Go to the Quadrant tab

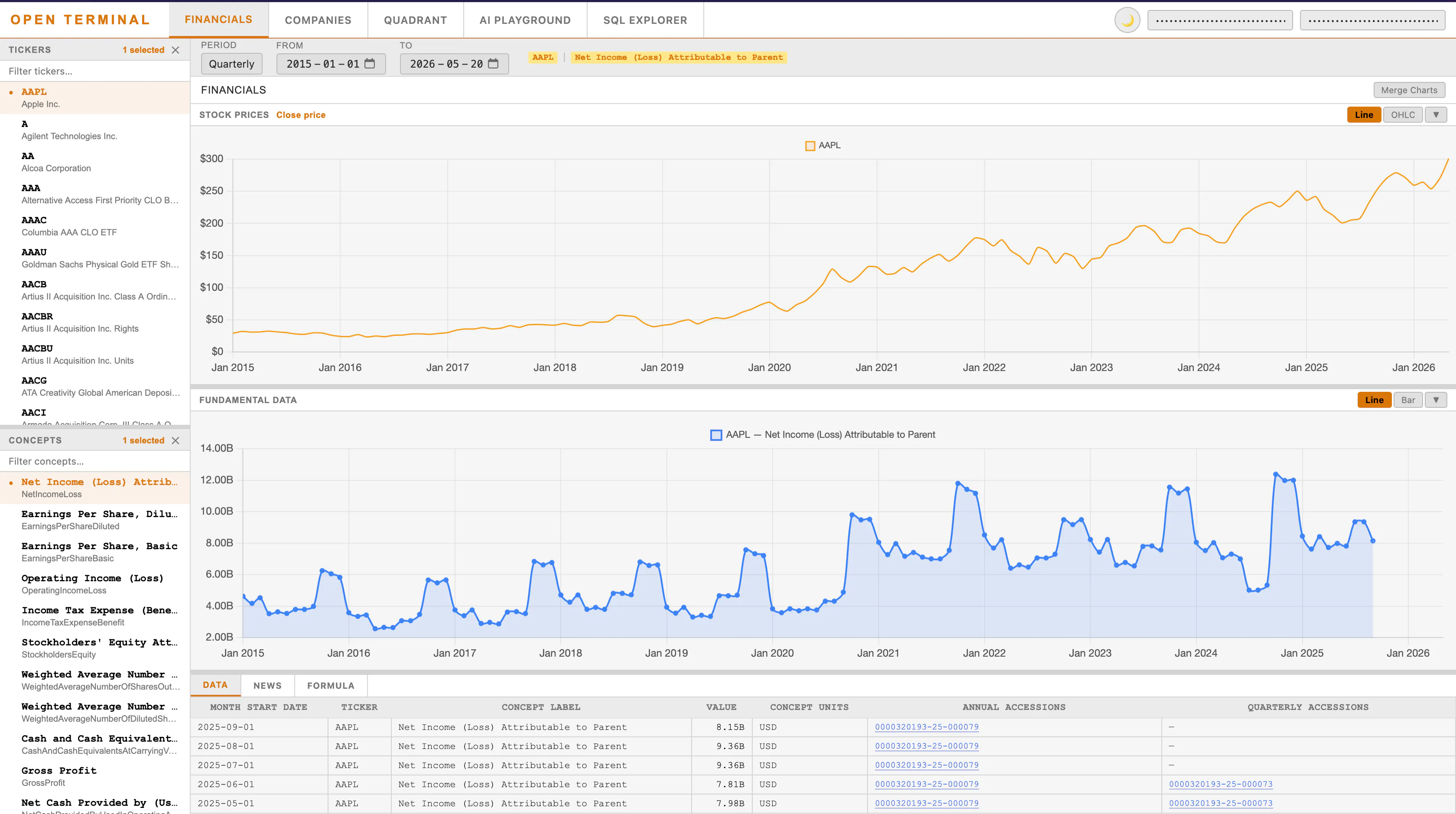(x=416, y=20)
